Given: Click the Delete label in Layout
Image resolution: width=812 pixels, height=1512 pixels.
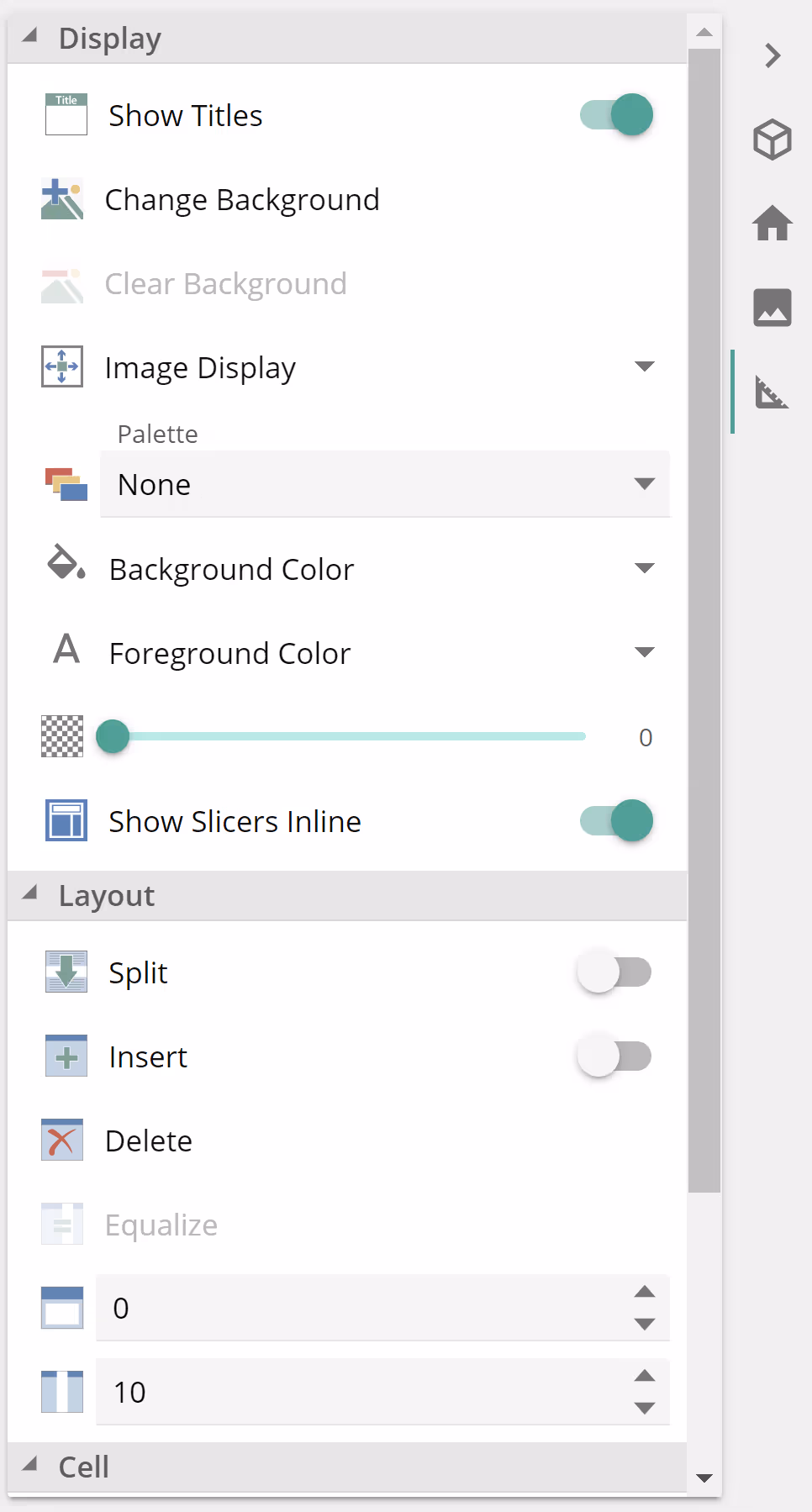Looking at the screenshot, I should click(x=149, y=1141).
